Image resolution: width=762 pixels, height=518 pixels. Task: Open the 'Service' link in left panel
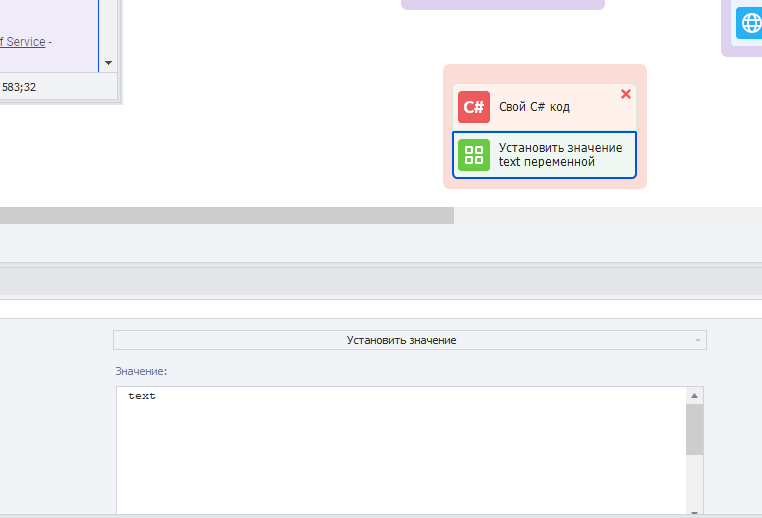(22, 42)
